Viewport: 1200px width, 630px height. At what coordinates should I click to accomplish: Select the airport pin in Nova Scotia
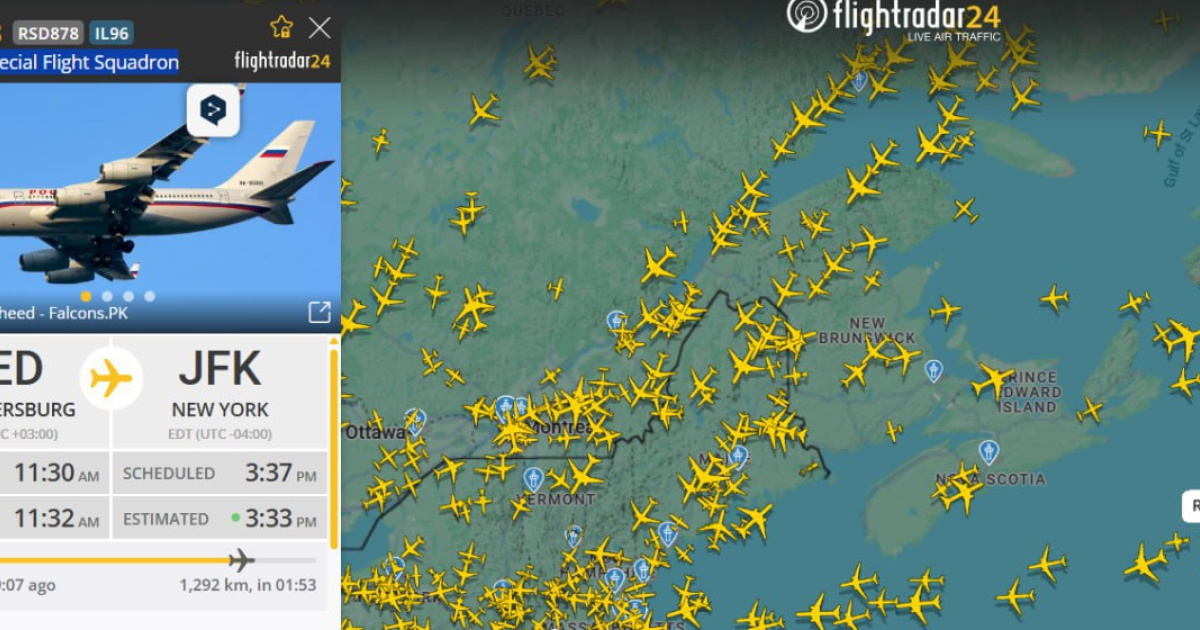click(988, 452)
